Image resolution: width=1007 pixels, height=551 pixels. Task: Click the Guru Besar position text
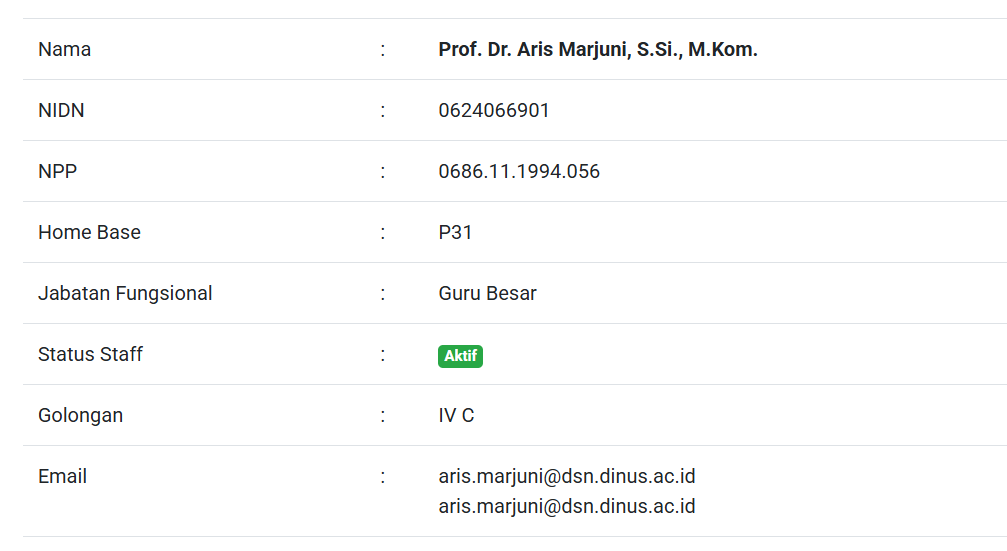click(x=487, y=293)
